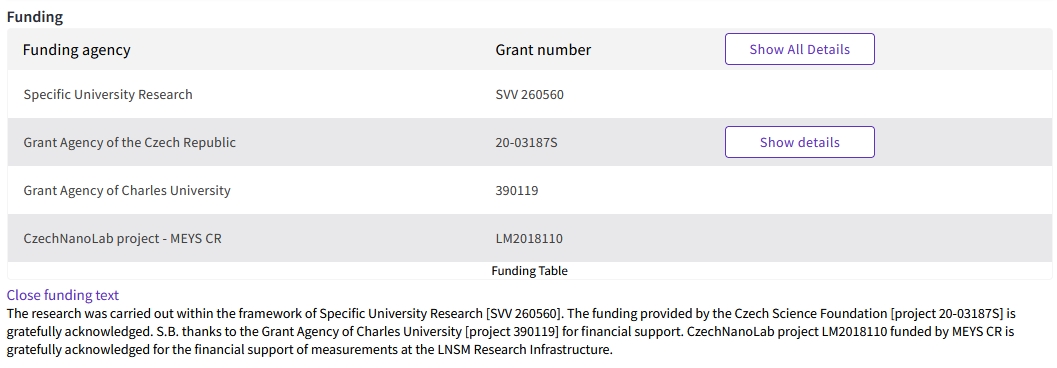Click grant number SVV 260560

(530, 94)
